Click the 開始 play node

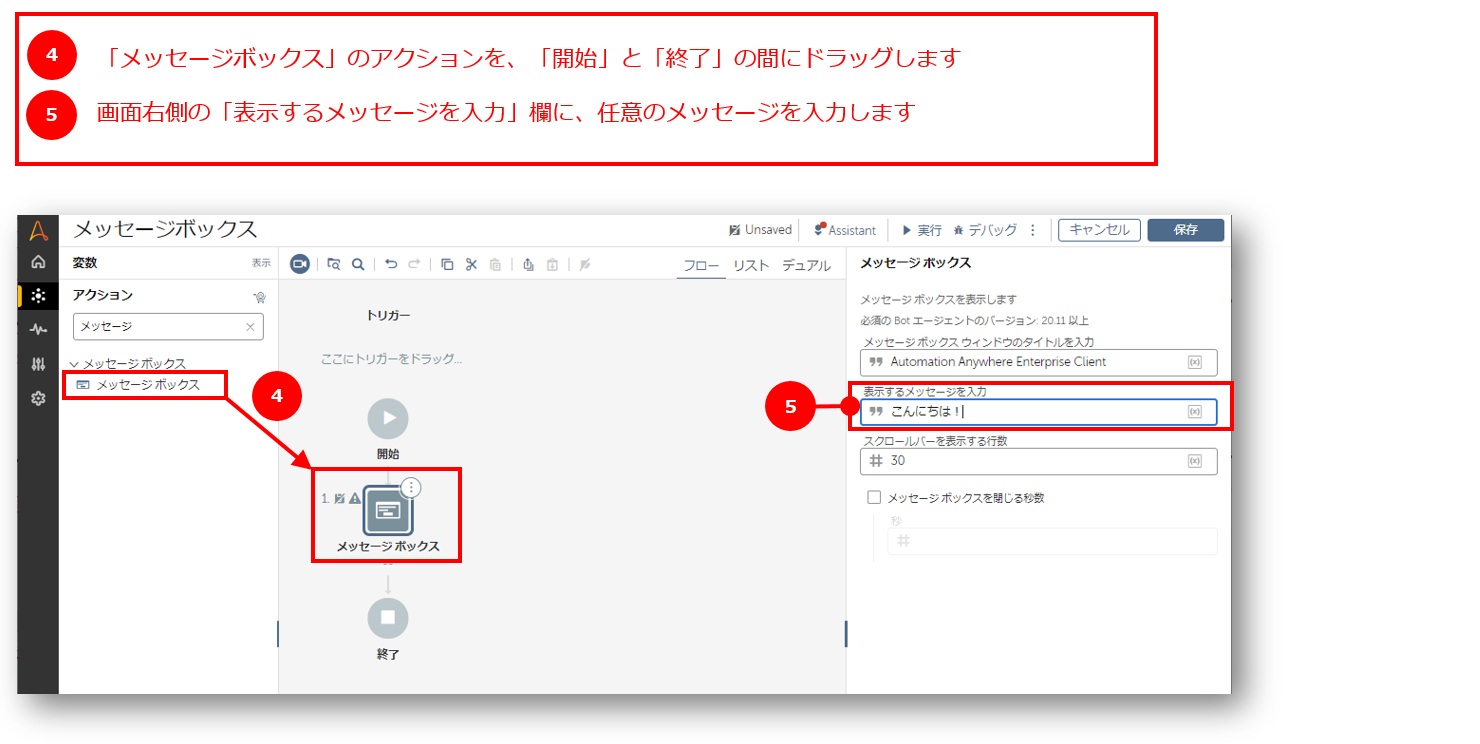[388, 418]
